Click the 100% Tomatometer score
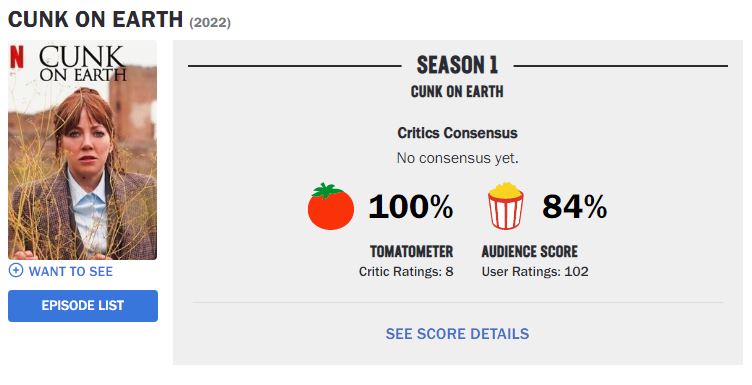 coord(411,207)
